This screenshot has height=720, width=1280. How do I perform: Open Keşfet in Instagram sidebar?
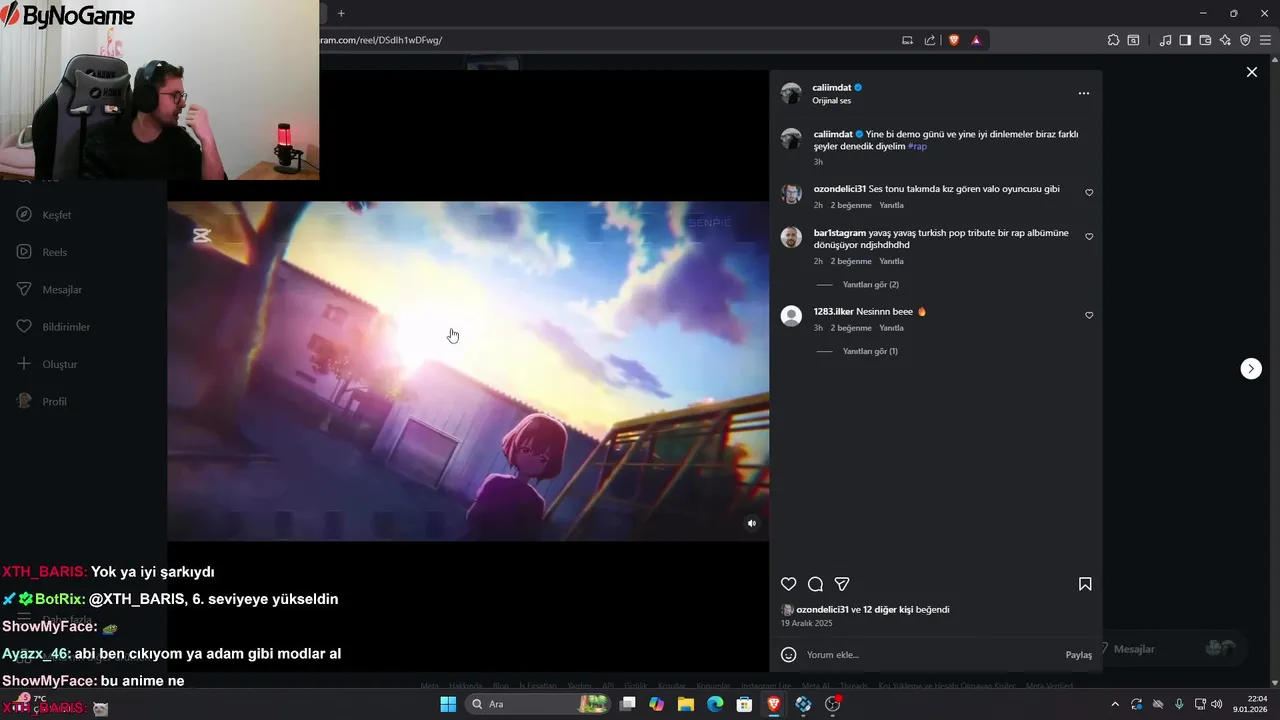click(x=56, y=215)
